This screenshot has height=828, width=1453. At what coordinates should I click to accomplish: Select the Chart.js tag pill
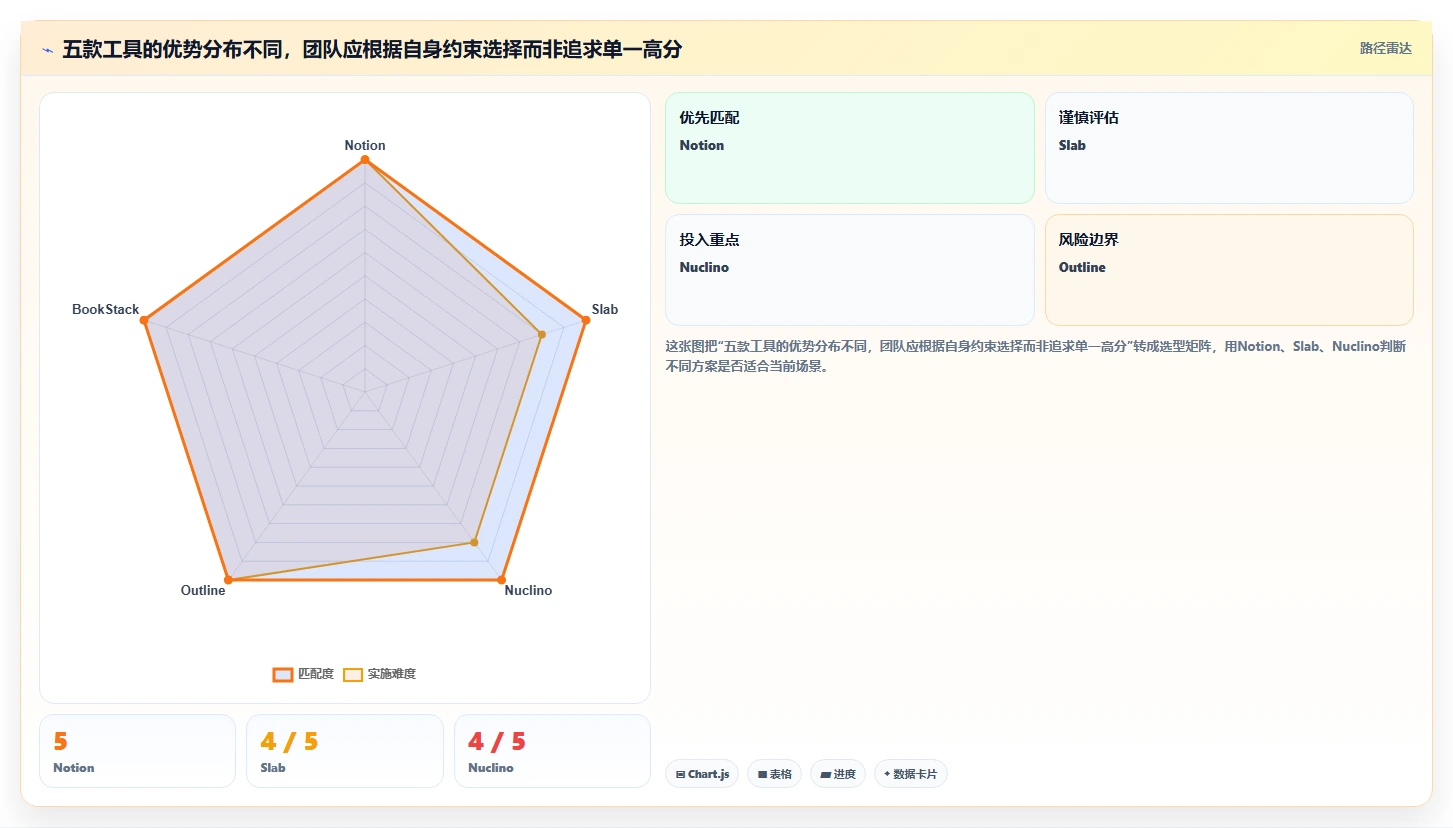click(x=702, y=774)
